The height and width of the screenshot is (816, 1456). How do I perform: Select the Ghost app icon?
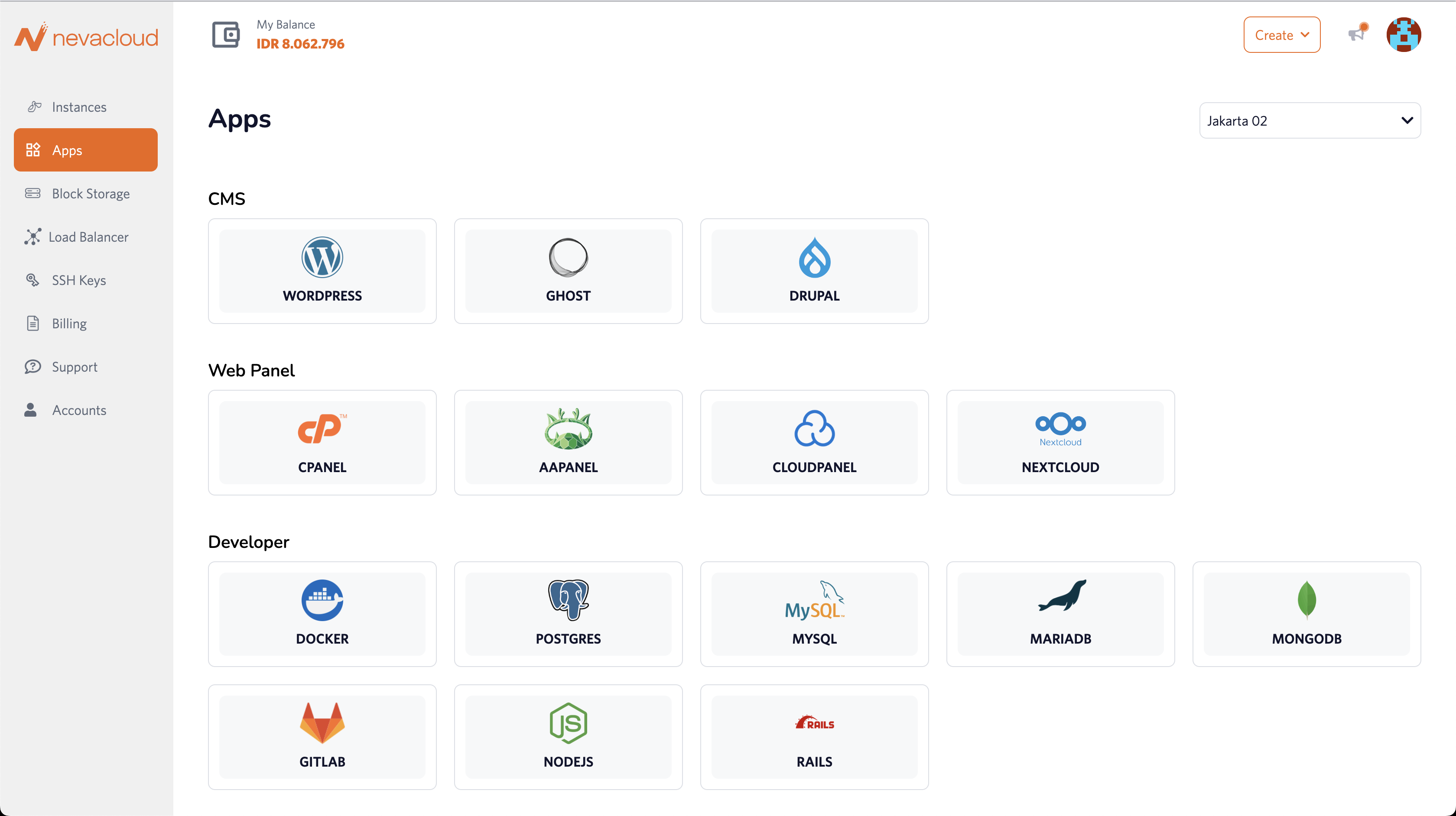568,257
